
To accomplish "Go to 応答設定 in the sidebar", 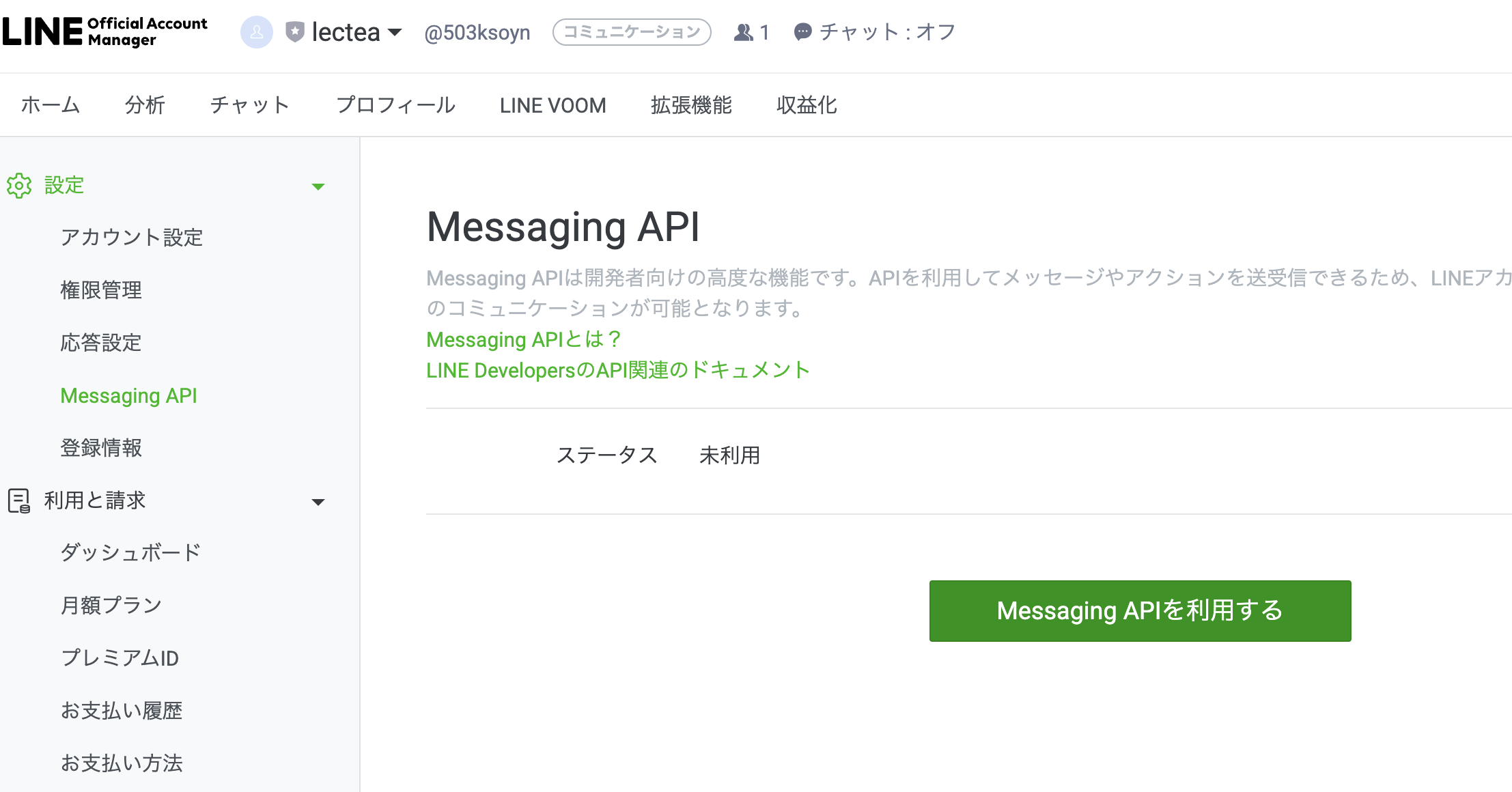I will point(101,343).
